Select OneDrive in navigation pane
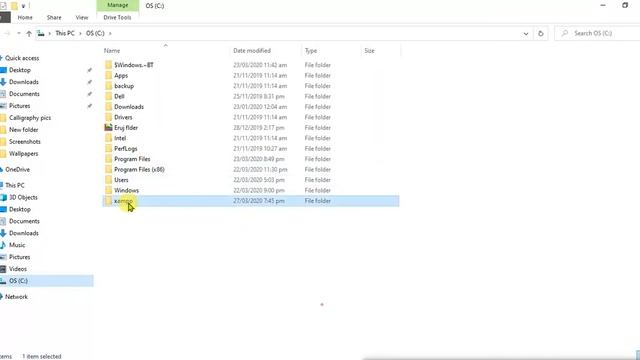The width and height of the screenshot is (640, 360). pyautogui.click(x=17, y=169)
